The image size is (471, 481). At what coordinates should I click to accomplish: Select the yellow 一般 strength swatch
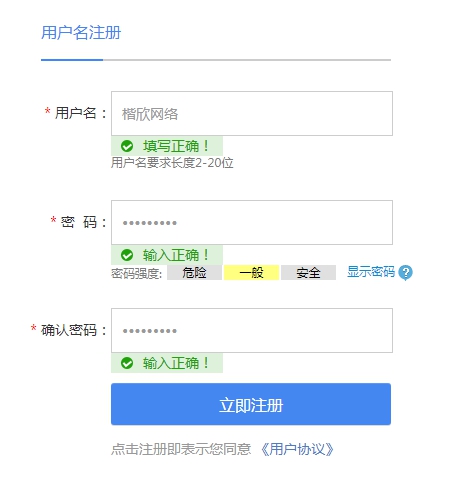[251, 273]
